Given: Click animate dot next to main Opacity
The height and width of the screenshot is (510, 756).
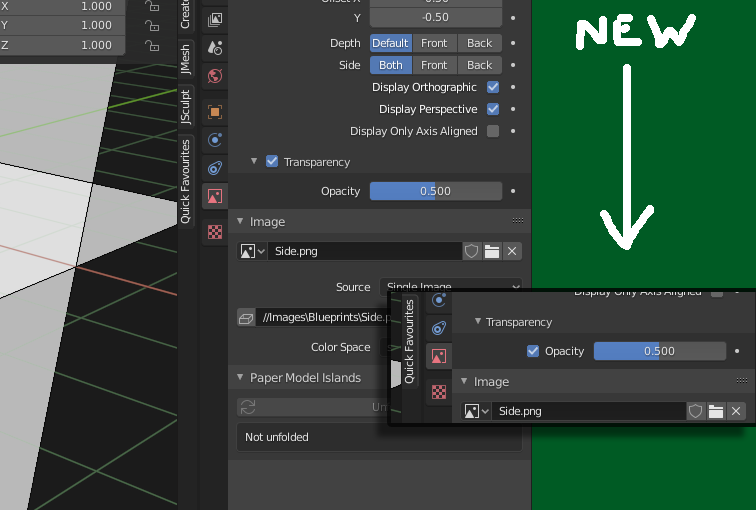Looking at the screenshot, I should click(x=513, y=191).
